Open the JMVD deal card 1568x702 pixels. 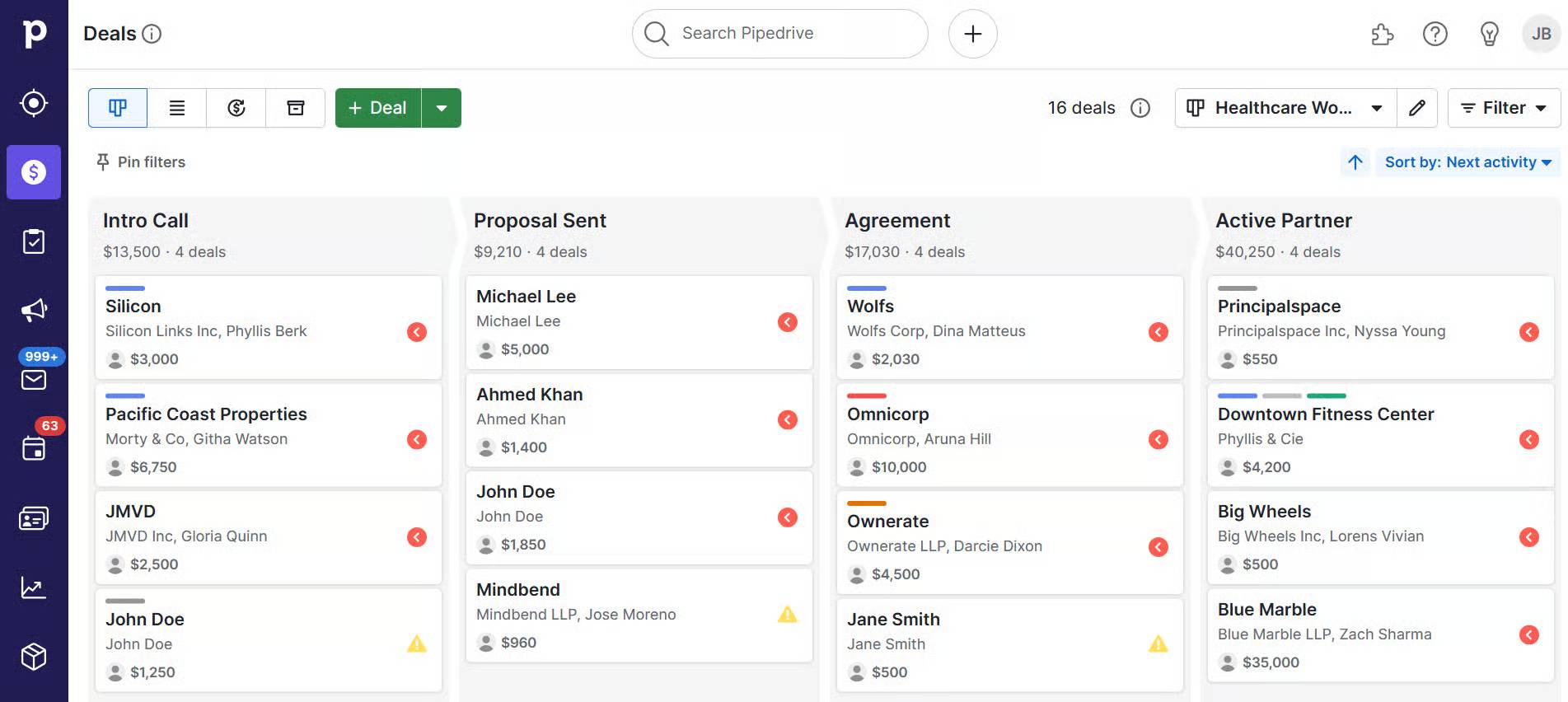click(269, 537)
